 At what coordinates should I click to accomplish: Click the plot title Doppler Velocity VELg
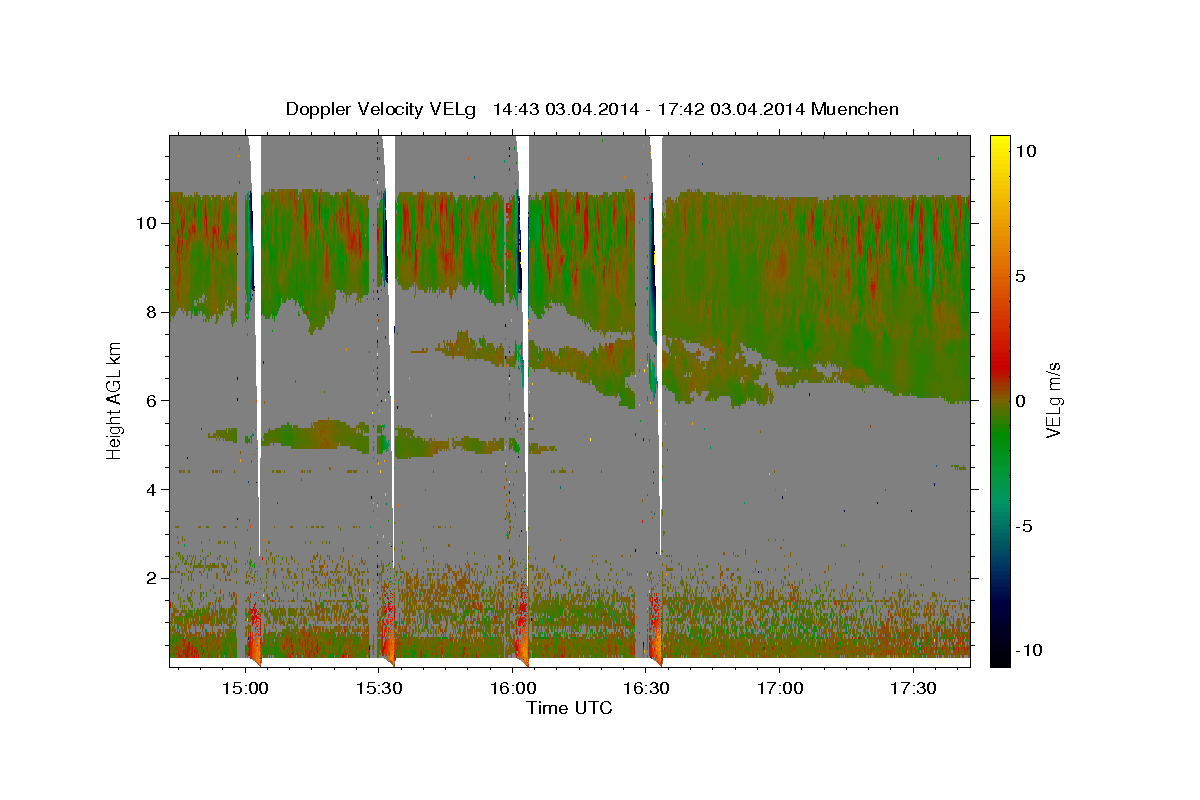(x=592, y=109)
